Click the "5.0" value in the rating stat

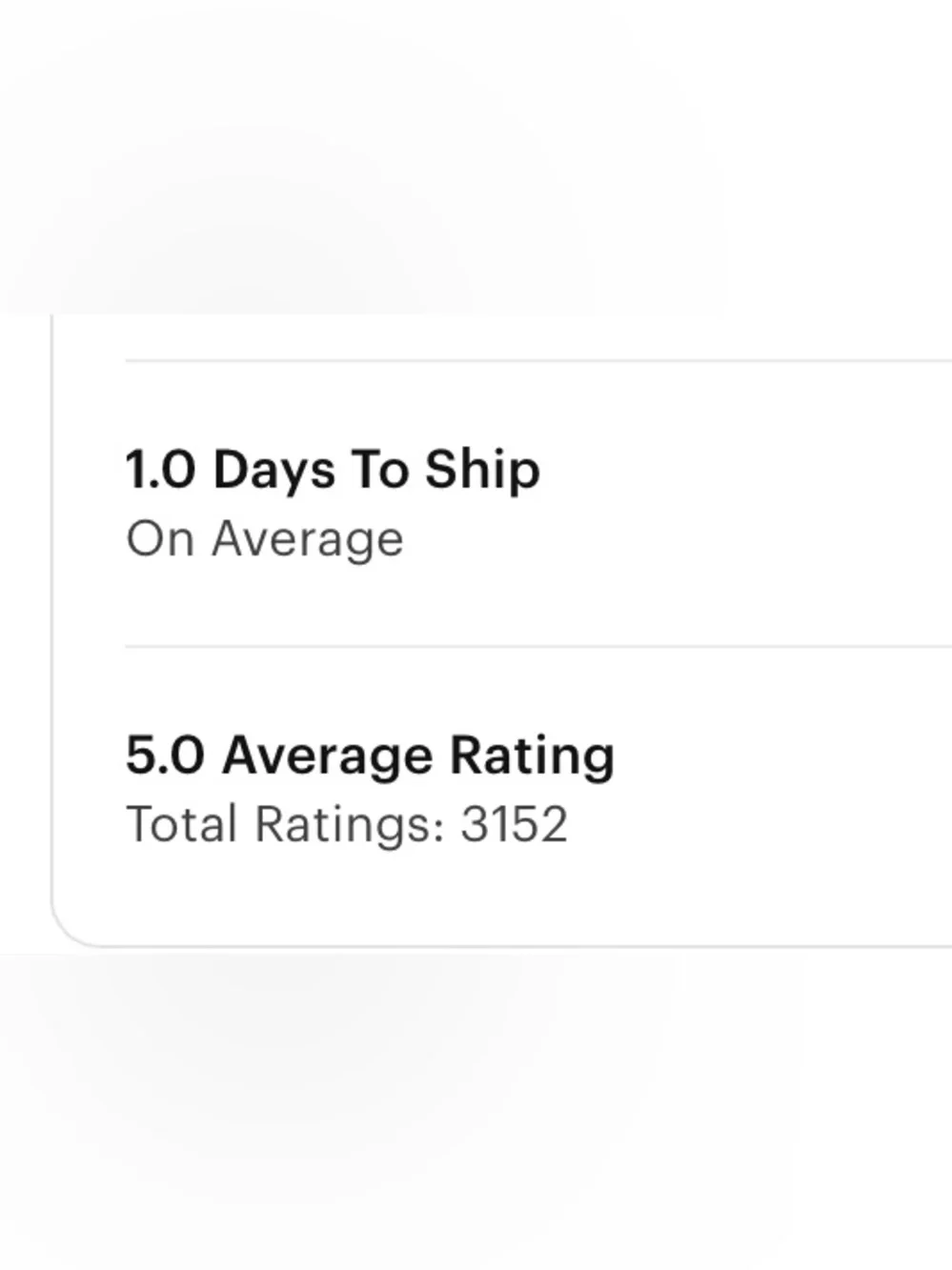click(x=165, y=756)
